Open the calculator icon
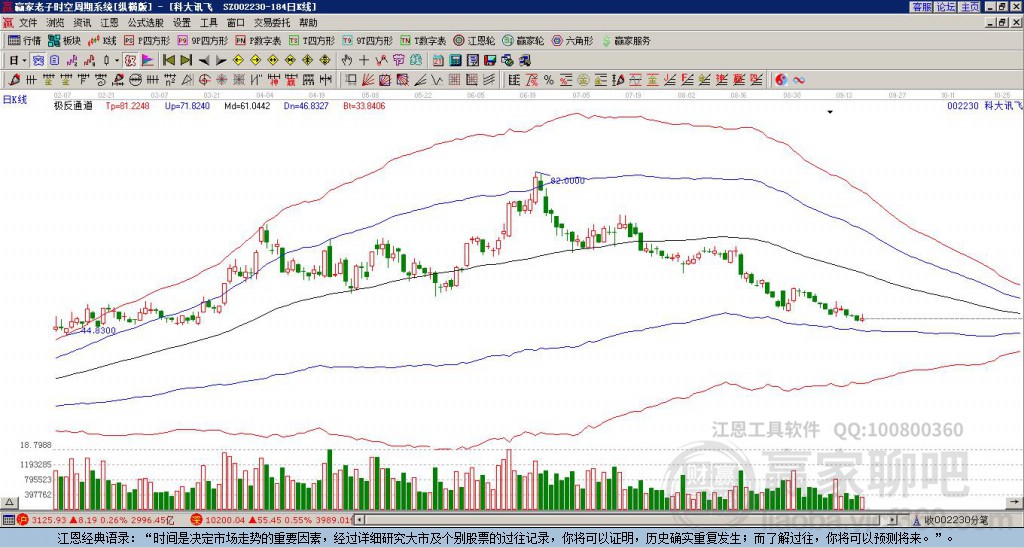The image size is (1024, 548). tap(456, 61)
